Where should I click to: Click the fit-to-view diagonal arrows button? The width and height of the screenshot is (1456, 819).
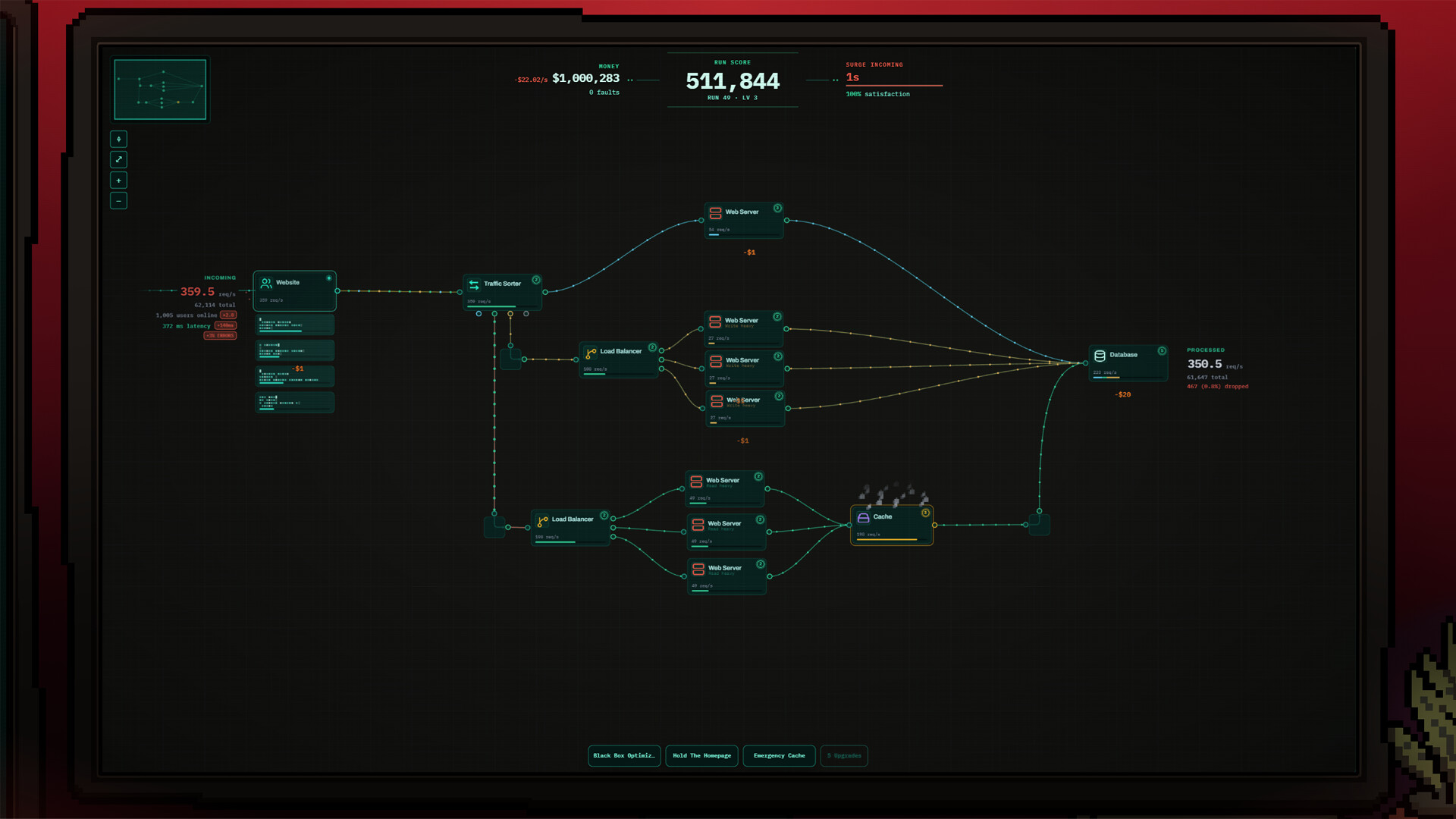click(118, 159)
